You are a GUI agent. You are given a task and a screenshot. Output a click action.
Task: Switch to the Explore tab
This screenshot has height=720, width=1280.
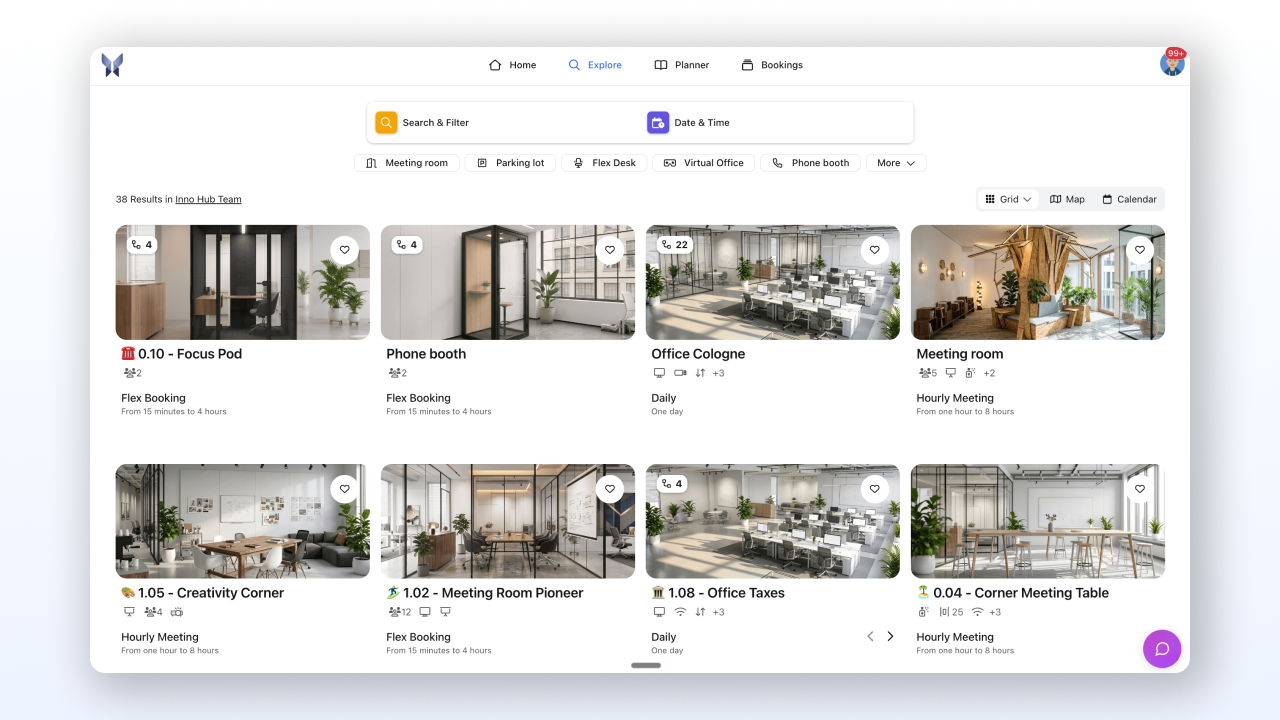(595, 65)
